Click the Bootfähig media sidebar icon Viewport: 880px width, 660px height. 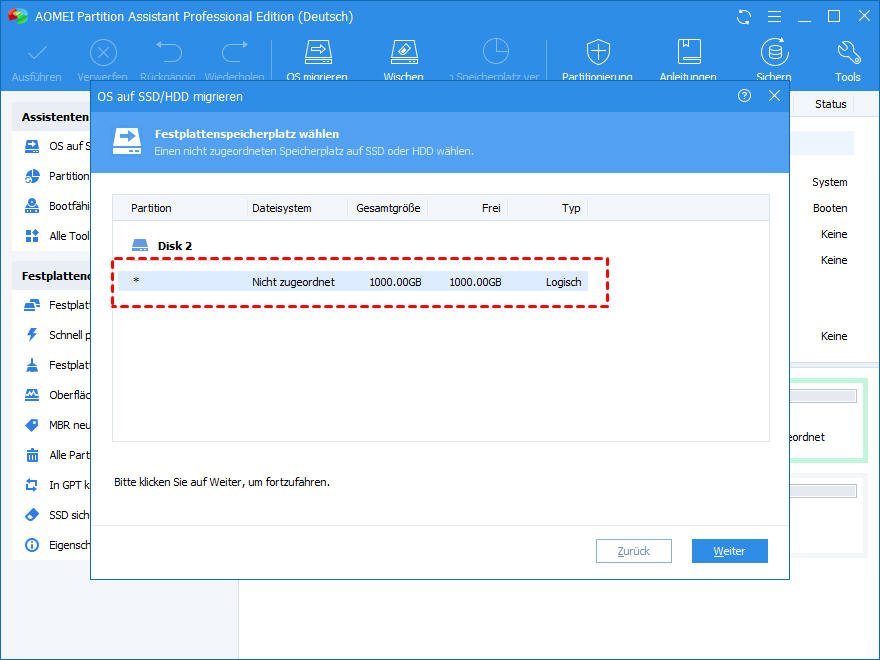tap(32, 206)
